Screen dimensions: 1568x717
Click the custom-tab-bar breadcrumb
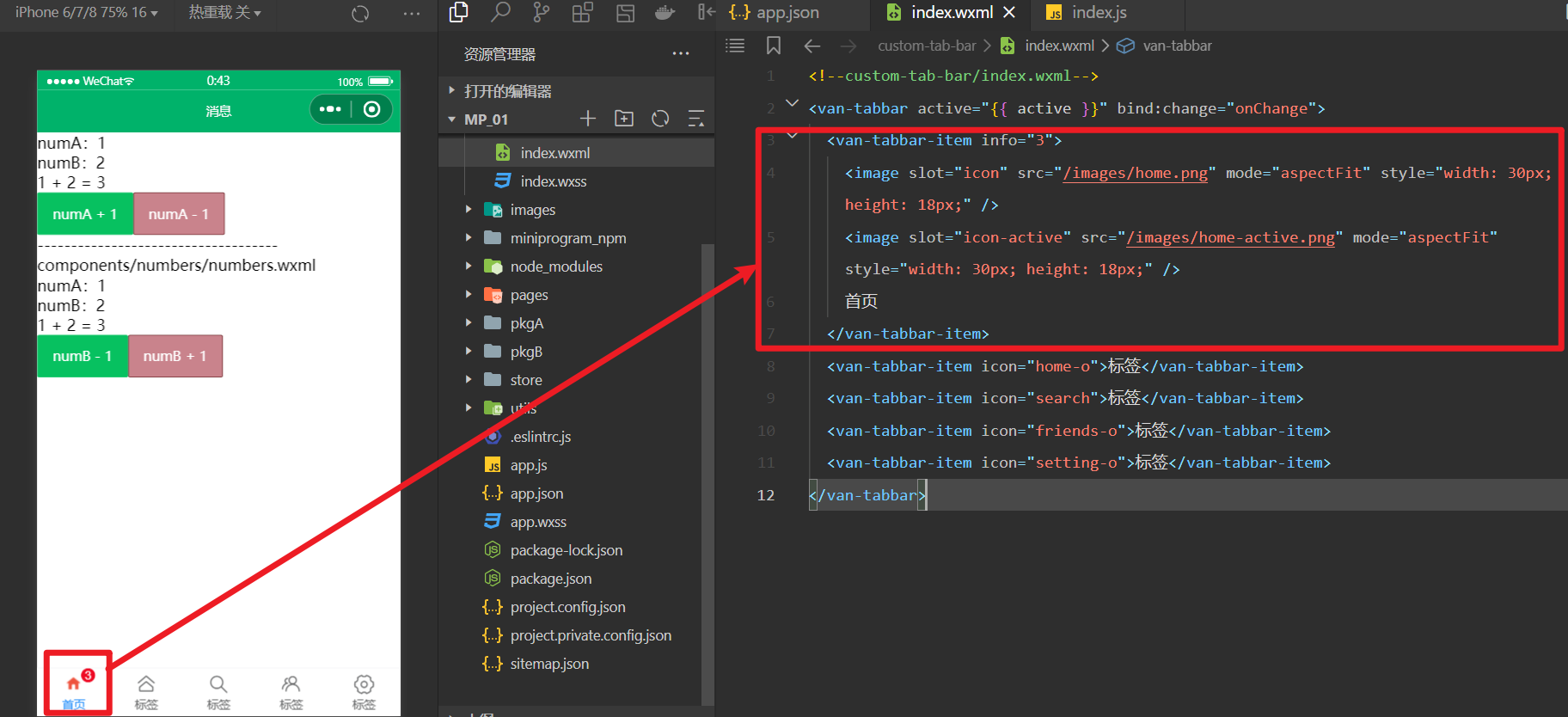pyautogui.click(x=927, y=46)
